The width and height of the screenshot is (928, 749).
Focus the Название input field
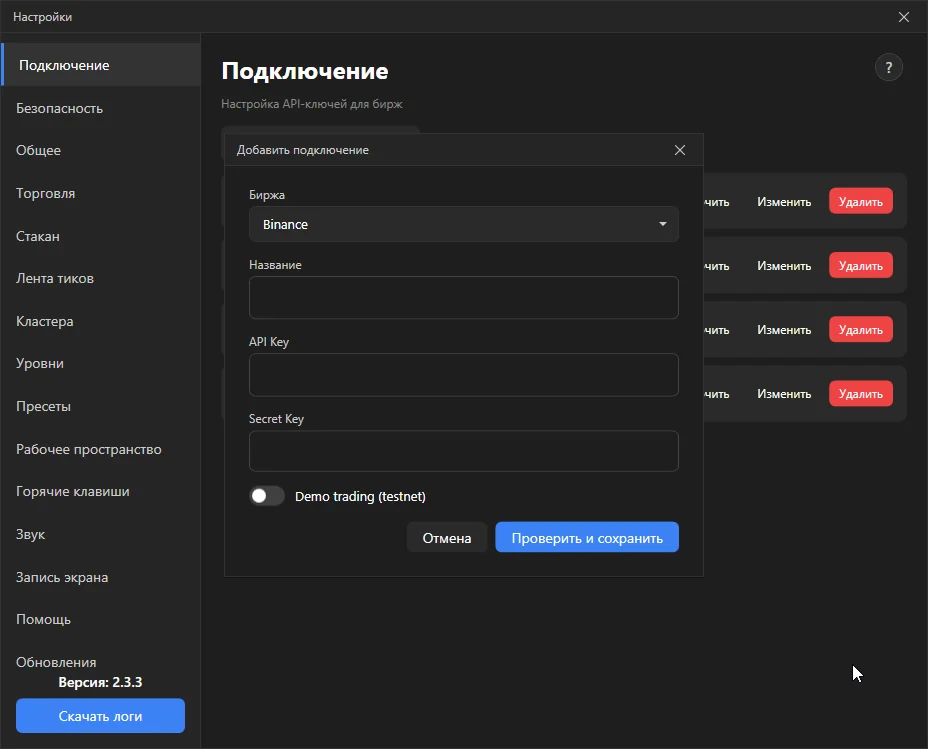point(463,298)
